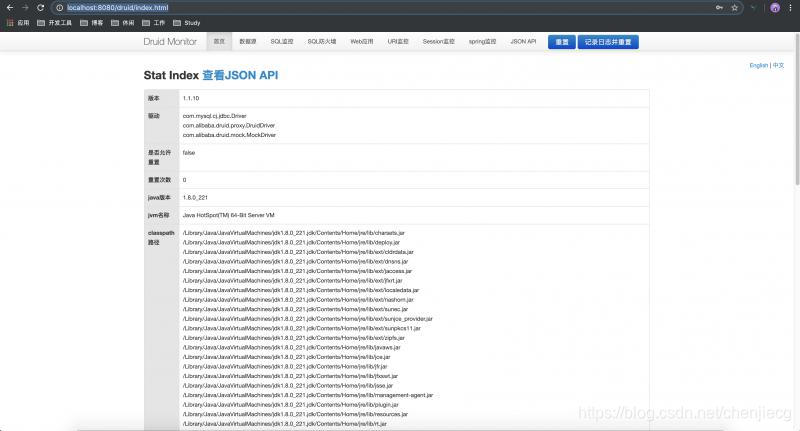
Task: Open the JSON API tab
Action: (x=523, y=41)
